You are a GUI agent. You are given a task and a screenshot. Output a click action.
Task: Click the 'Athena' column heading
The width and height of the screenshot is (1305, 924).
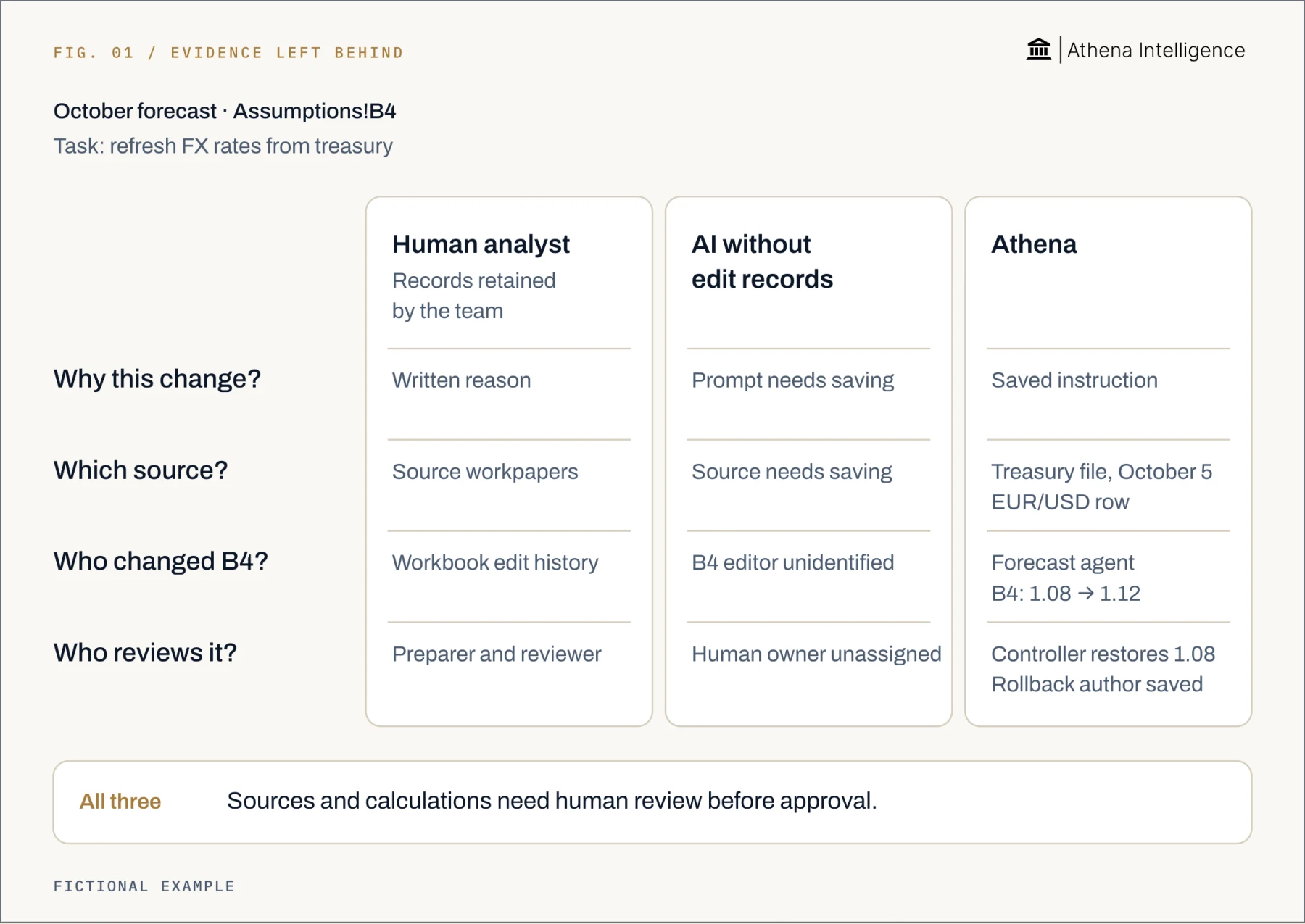1034,244
